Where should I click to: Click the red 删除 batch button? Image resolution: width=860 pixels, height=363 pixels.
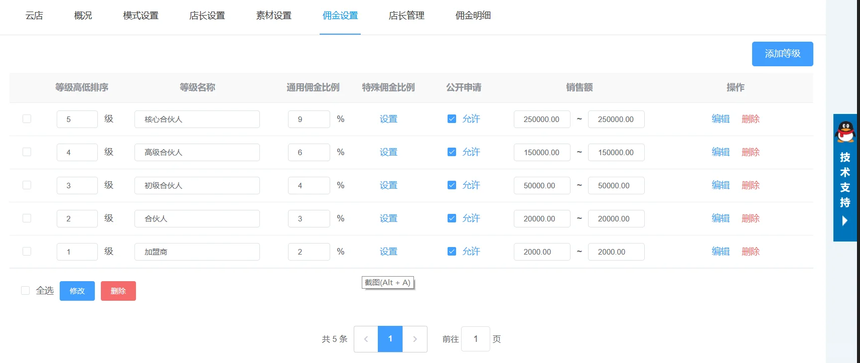tap(118, 291)
